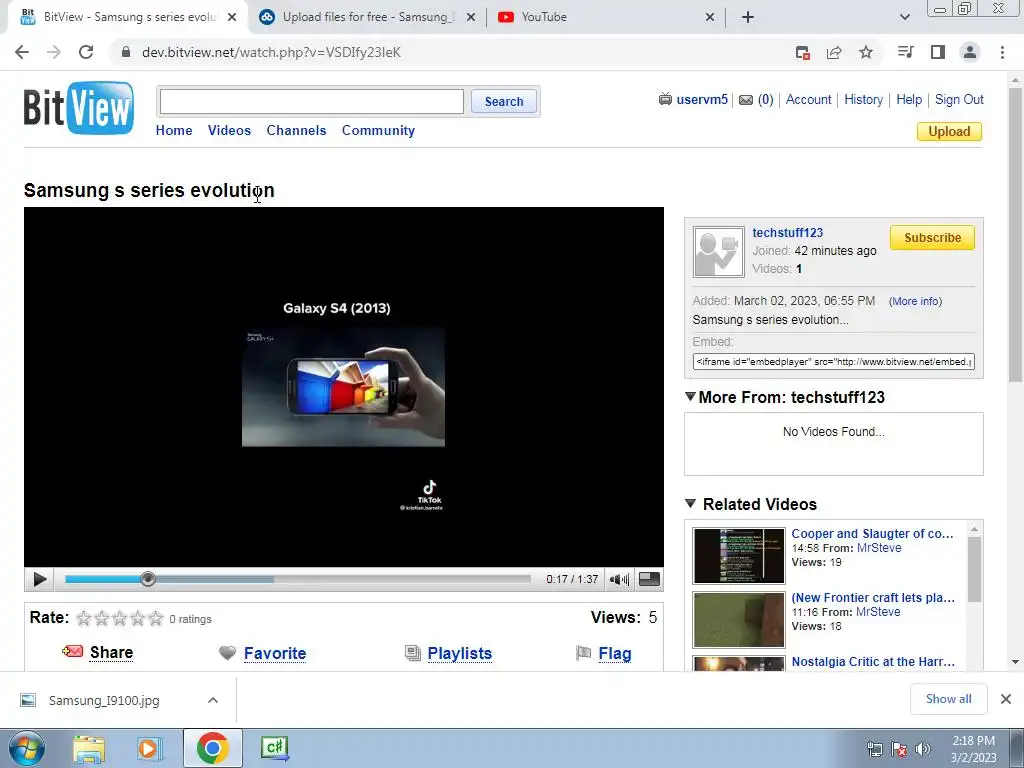The image size is (1024, 768).
Task: Open New Frontier craft related video title
Action: click(873, 598)
